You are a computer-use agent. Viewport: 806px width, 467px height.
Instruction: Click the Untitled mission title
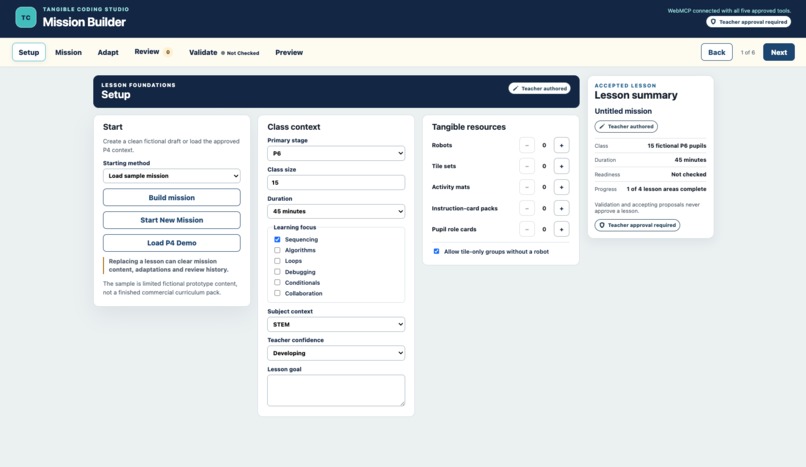click(623, 111)
